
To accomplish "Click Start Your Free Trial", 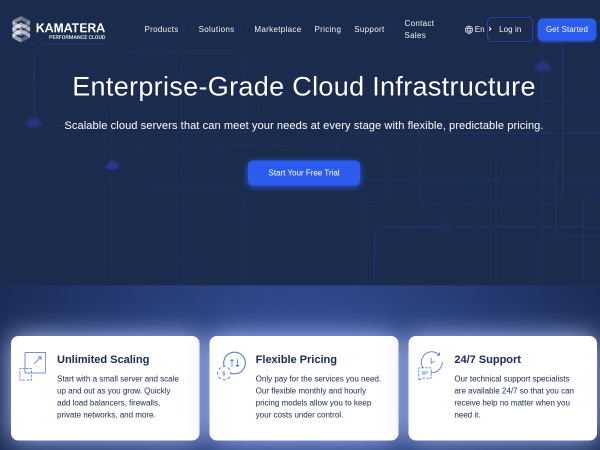I will tap(304, 173).
